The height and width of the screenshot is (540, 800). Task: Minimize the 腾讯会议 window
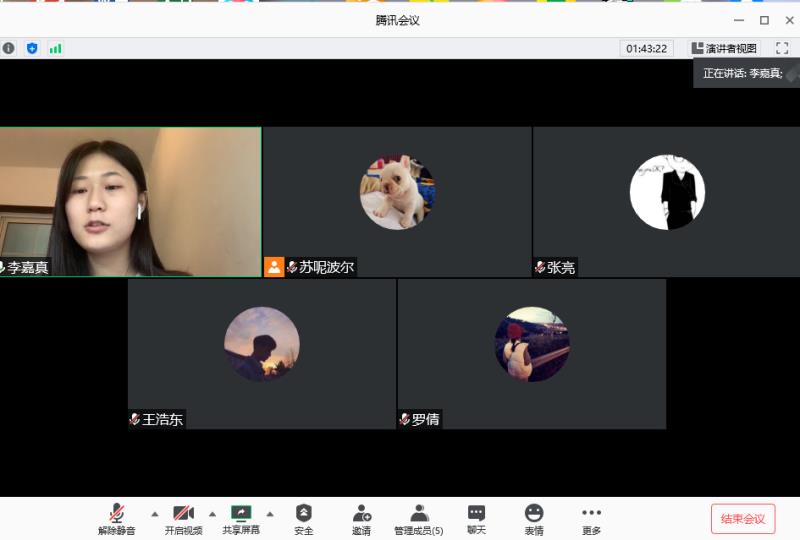coord(739,20)
